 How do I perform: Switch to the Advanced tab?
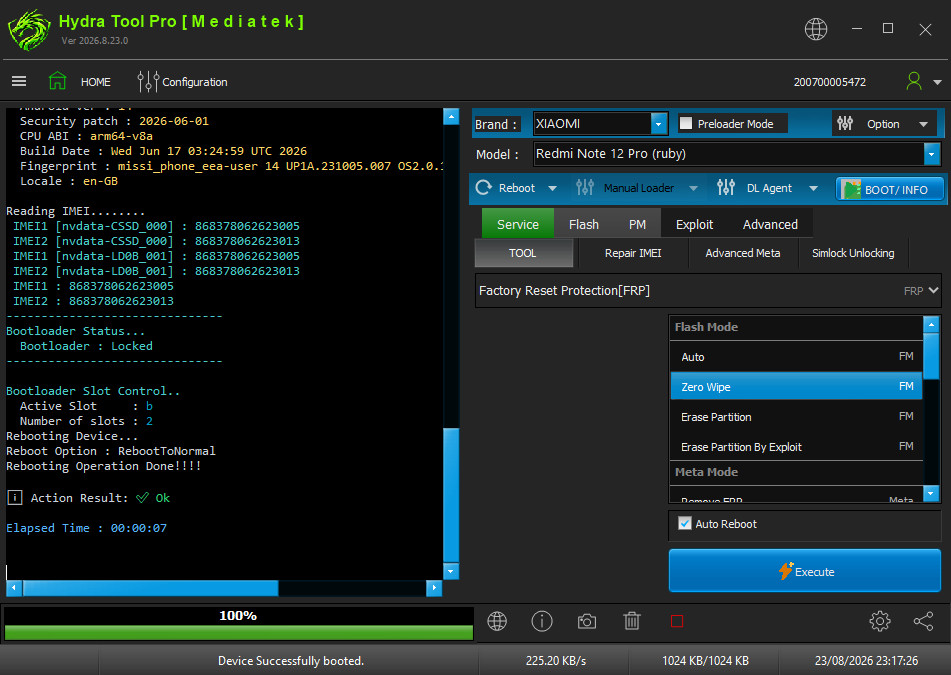(770, 224)
